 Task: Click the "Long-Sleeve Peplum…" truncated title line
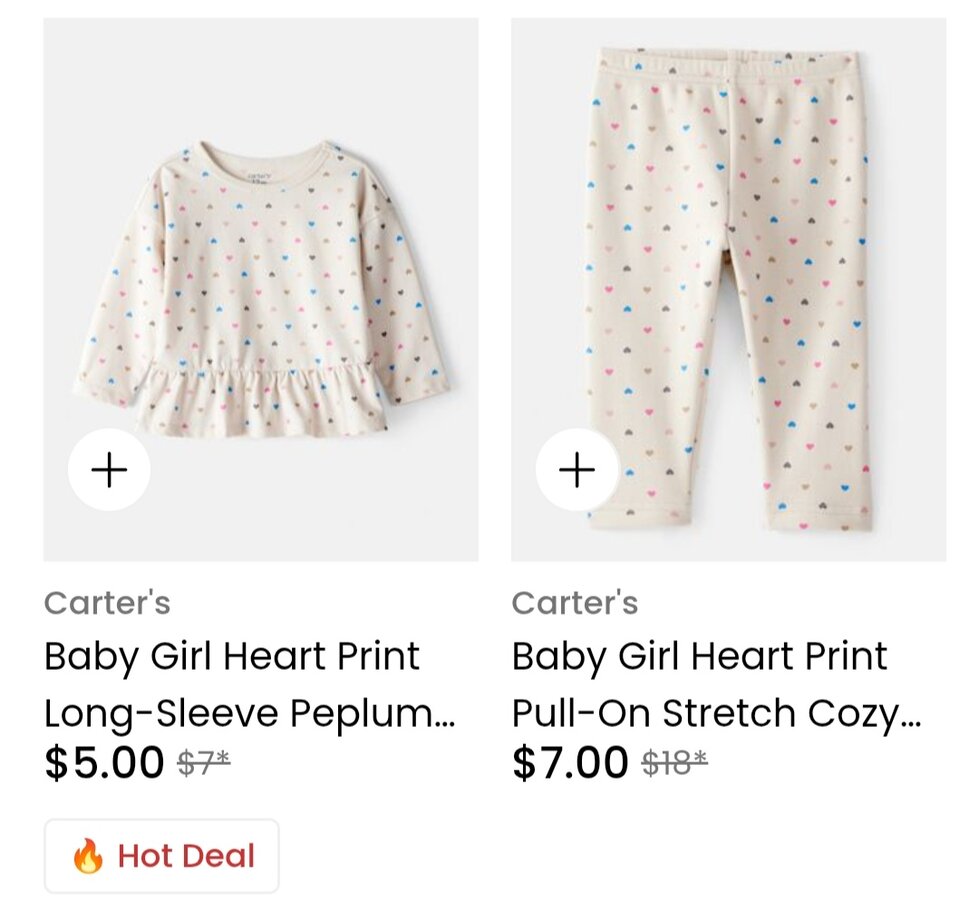point(249,713)
